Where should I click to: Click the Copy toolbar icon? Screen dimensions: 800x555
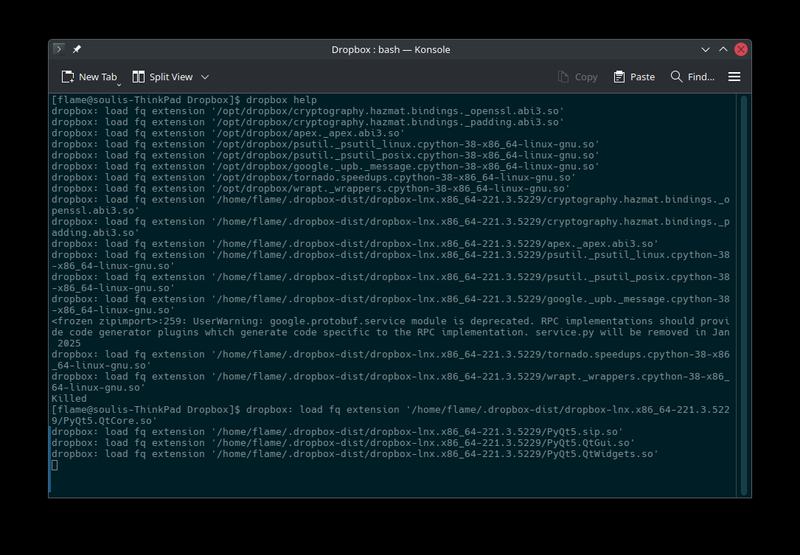pyautogui.click(x=564, y=77)
